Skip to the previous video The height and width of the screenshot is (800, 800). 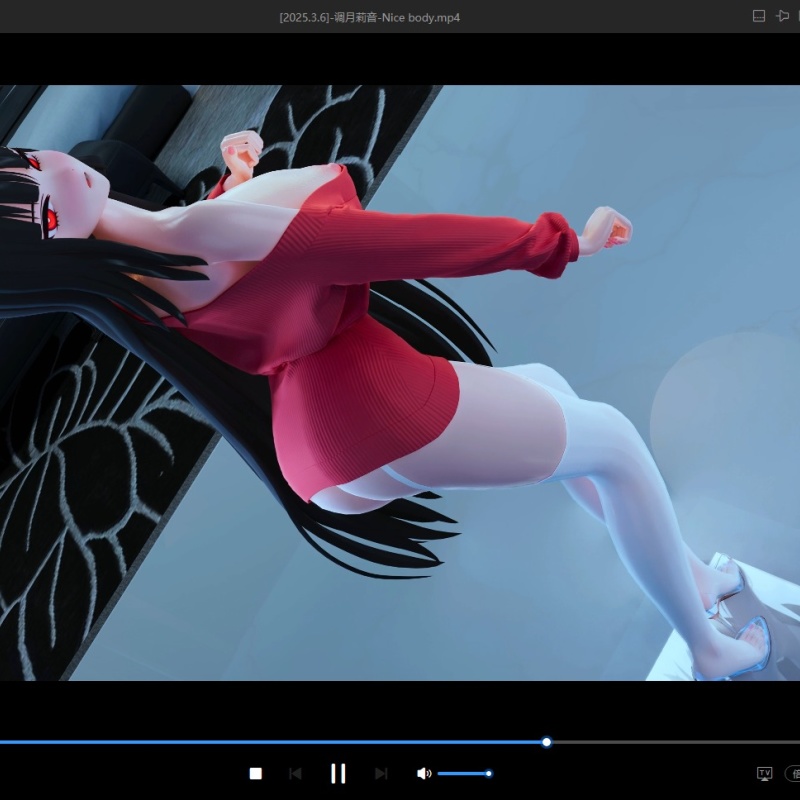coord(295,773)
